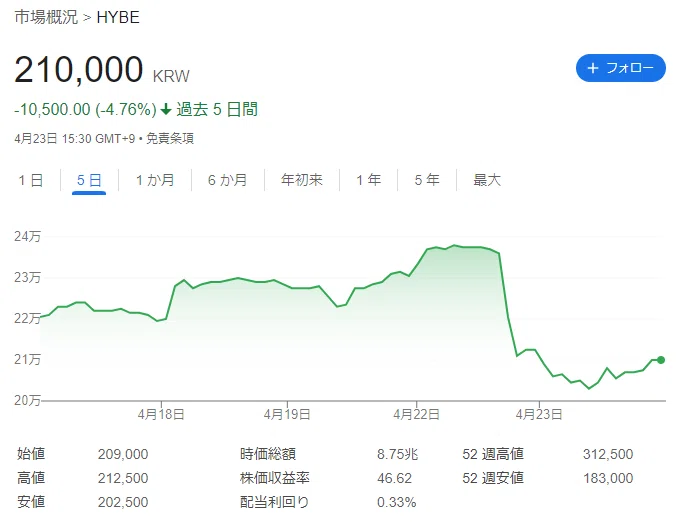The image size is (694, 522).
Task: Click the 始値 label
Action: (x=31, y=454)
